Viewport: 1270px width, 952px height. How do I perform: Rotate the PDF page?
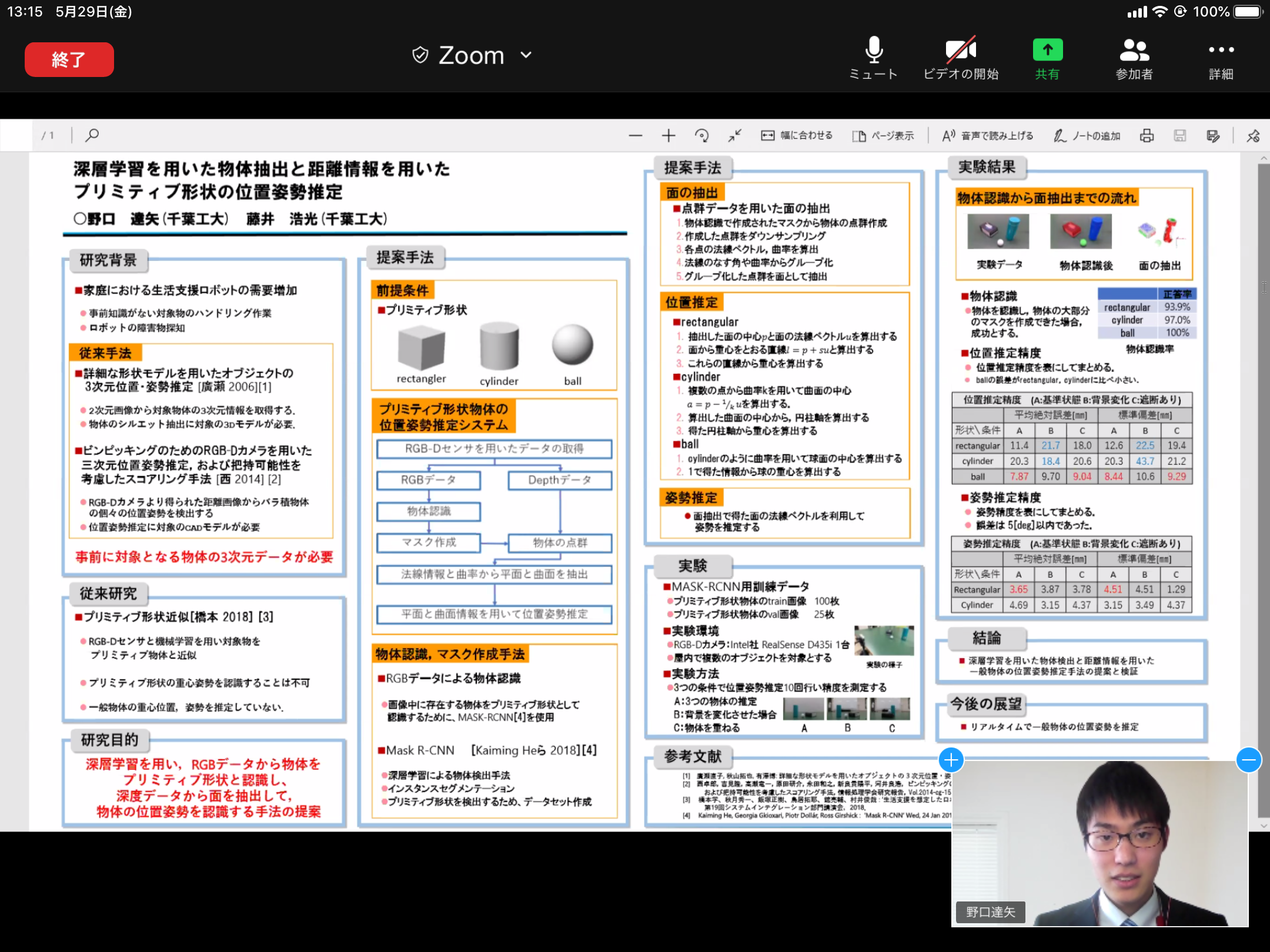(x=701, y=136)
